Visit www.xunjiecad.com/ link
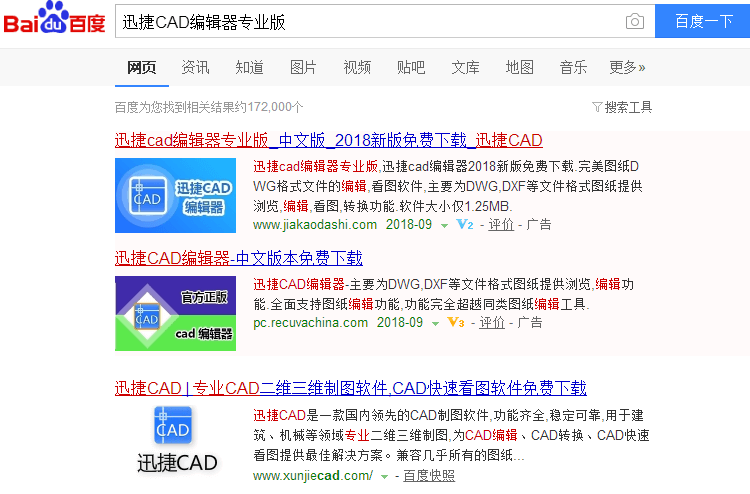Screen dimensions: 750x494 (313, 476)
